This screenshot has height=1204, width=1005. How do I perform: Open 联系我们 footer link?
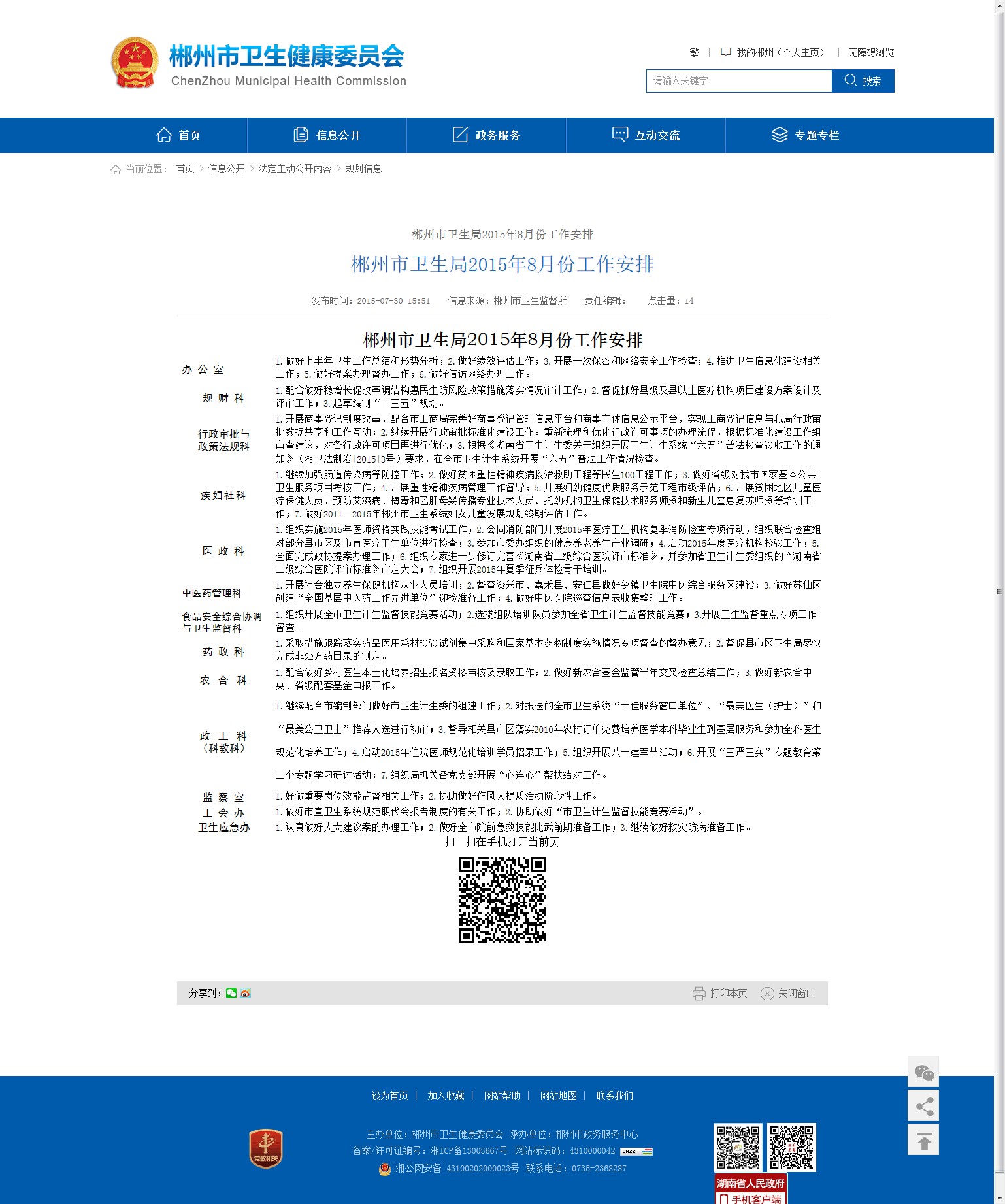pyautogui.click(x=615, y=1096)
